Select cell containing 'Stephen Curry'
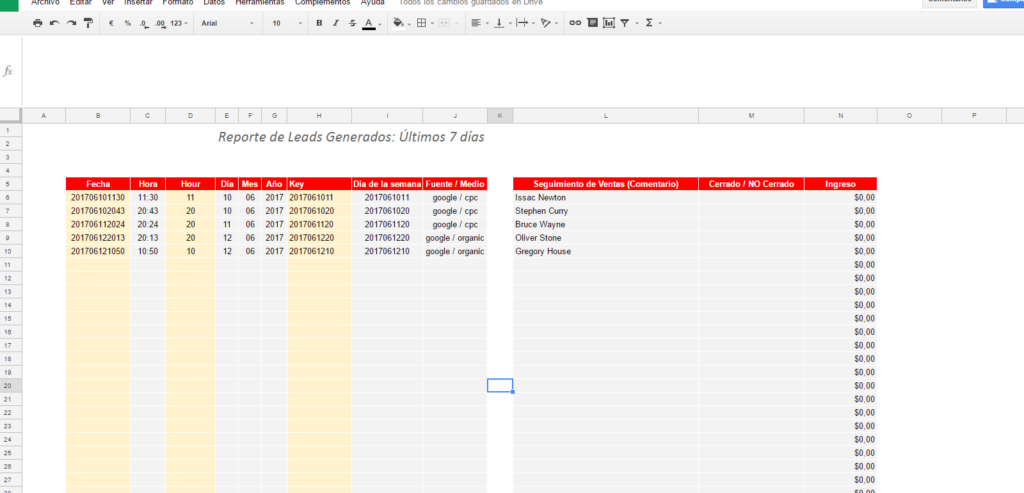 605,211
